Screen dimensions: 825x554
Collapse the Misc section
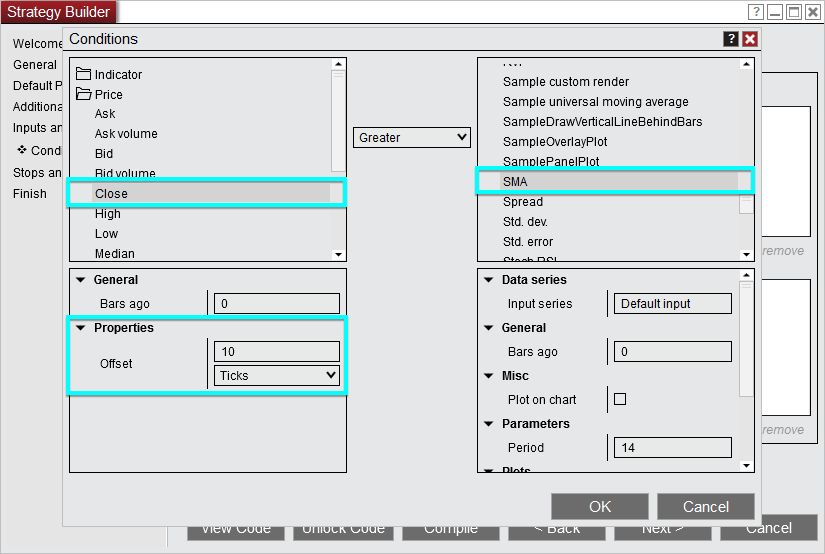pos(489,376)
